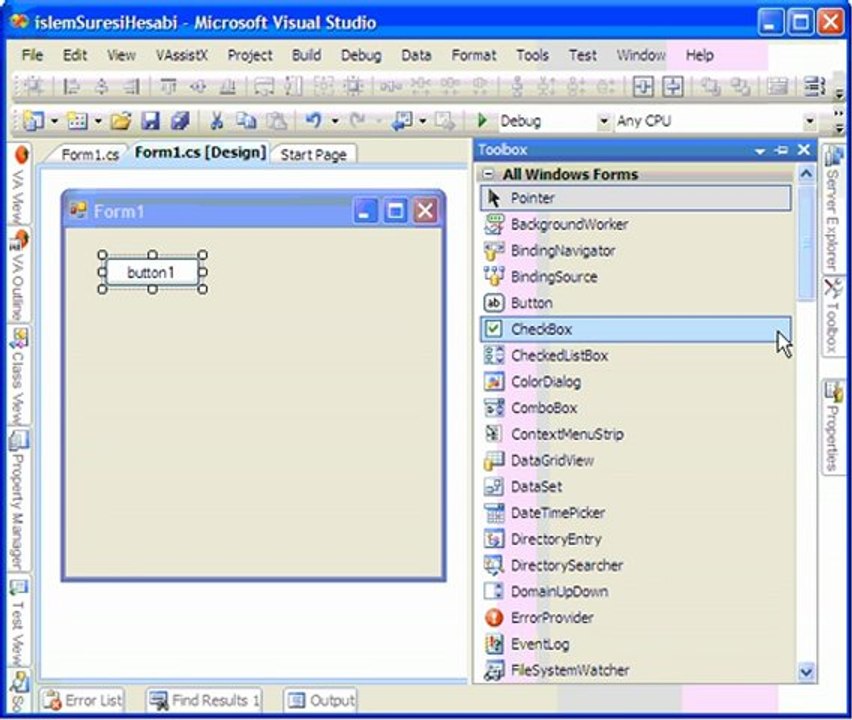This screenshot has height=720, width=852.
Task: Open the Project menu
Action: [x=250, y=55]
